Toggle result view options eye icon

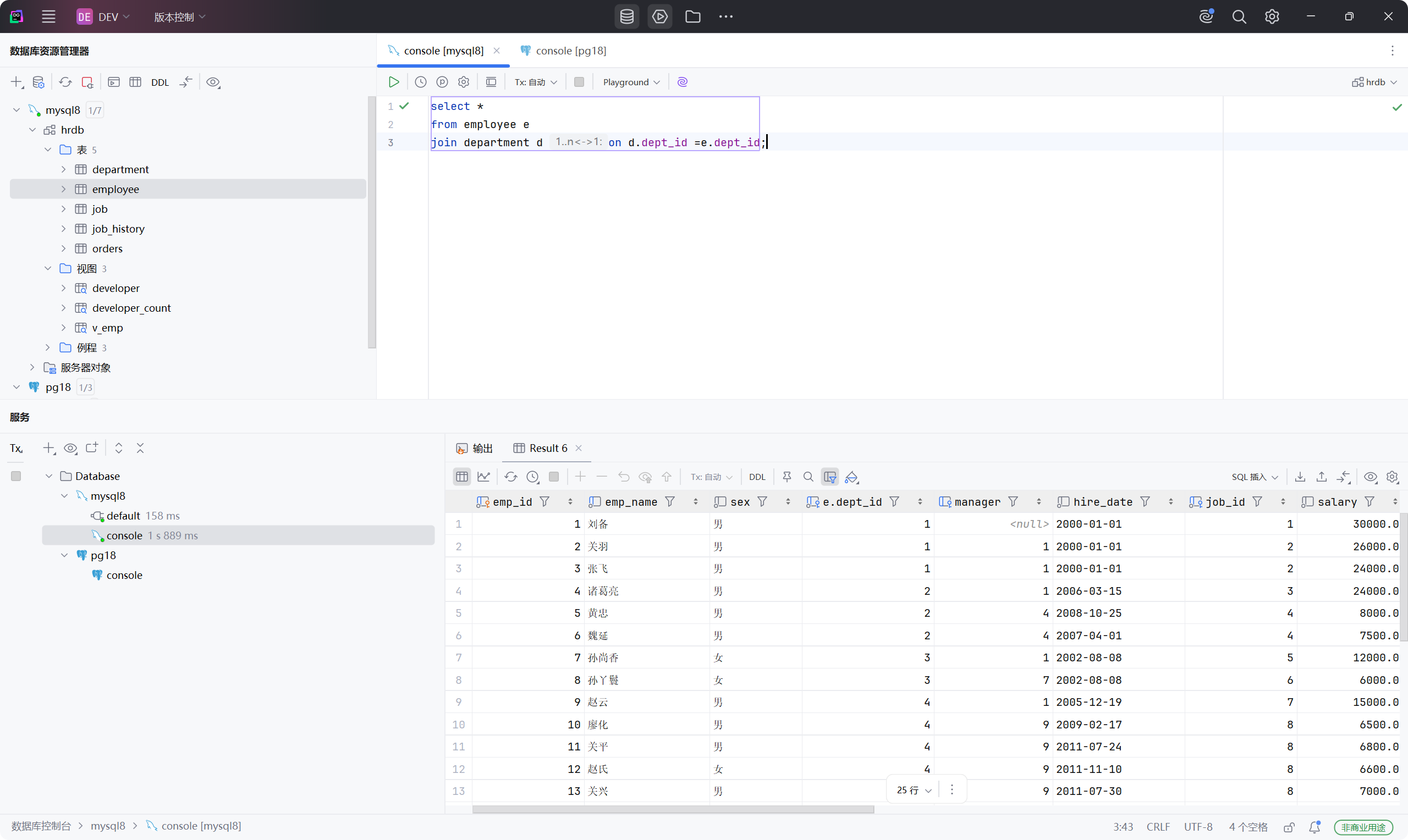point(1370,477)
